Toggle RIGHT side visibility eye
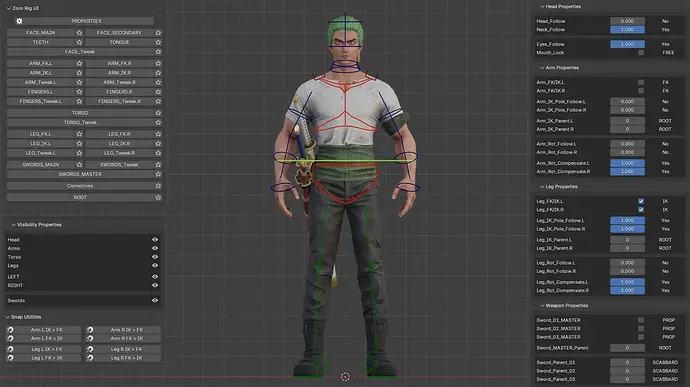 pyautogui.click(x=155, y=285)
